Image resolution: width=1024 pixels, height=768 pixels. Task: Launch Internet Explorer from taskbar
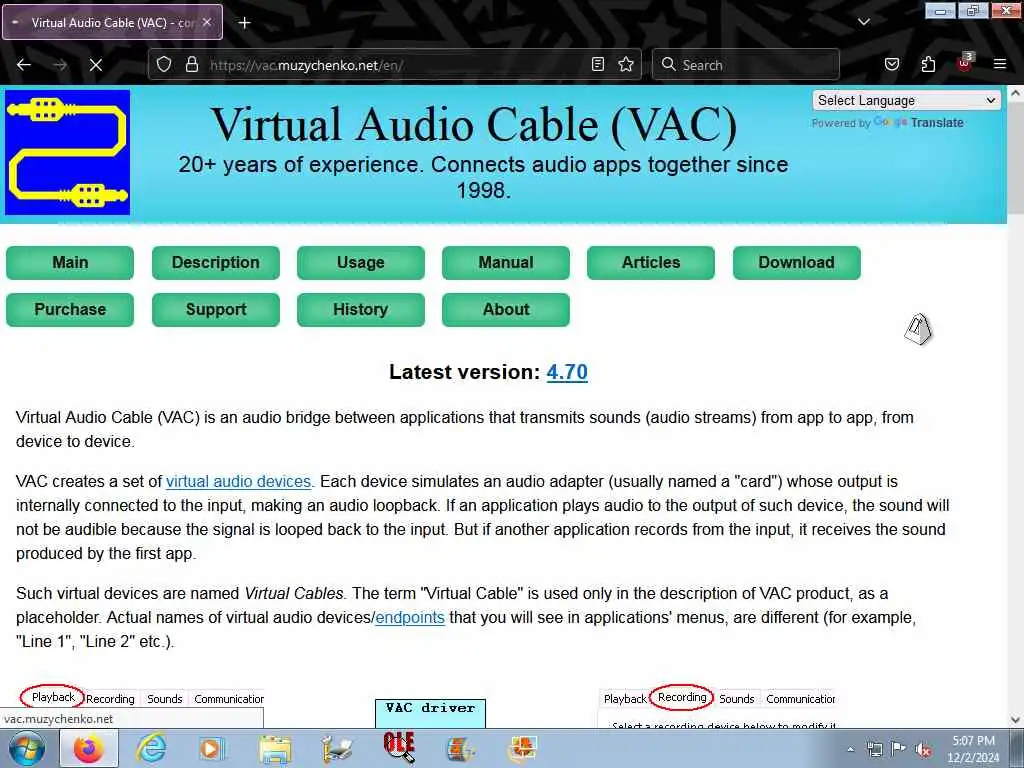click(152, 748)
